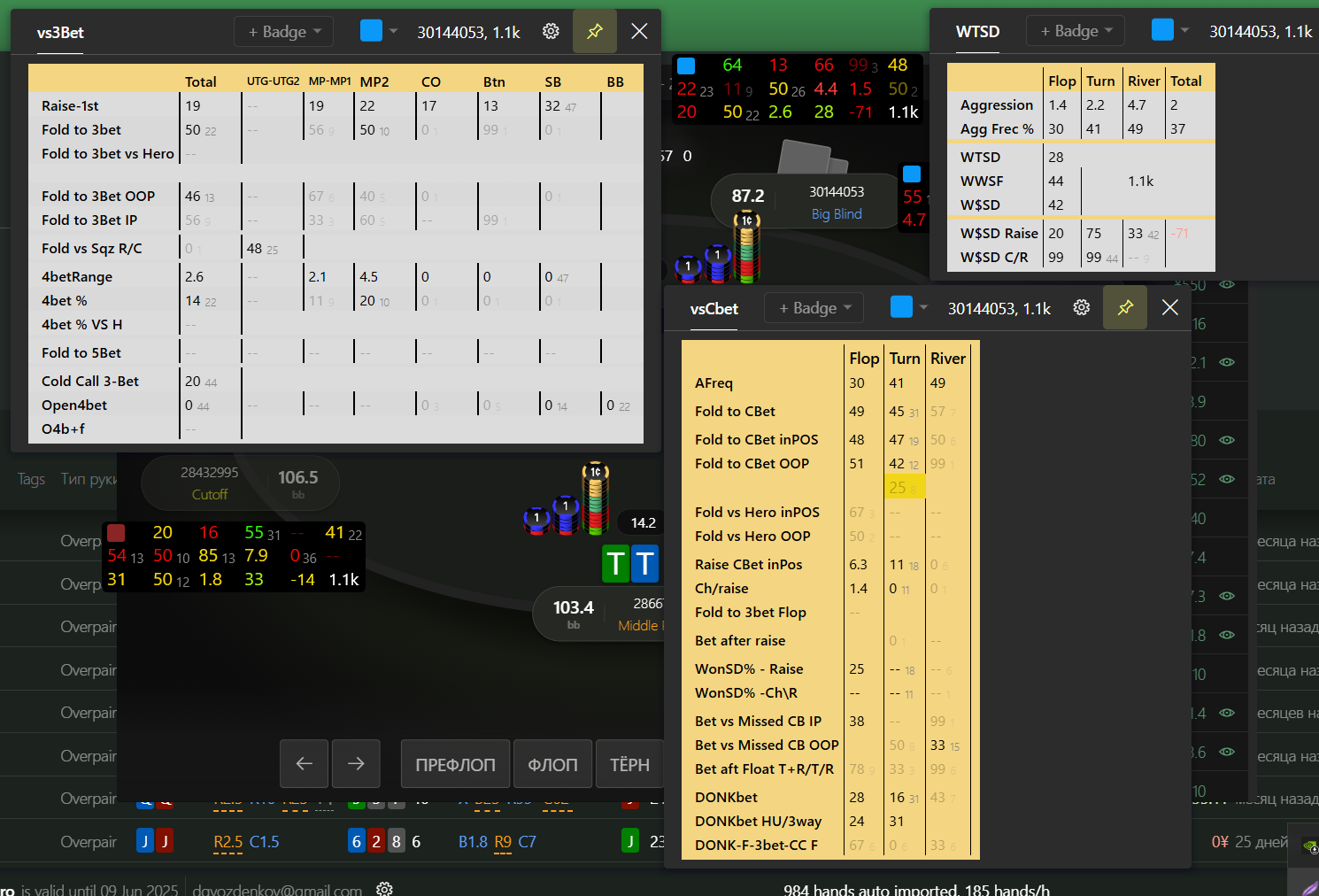Click Aggression row label in WTSD table

[997, 104]
